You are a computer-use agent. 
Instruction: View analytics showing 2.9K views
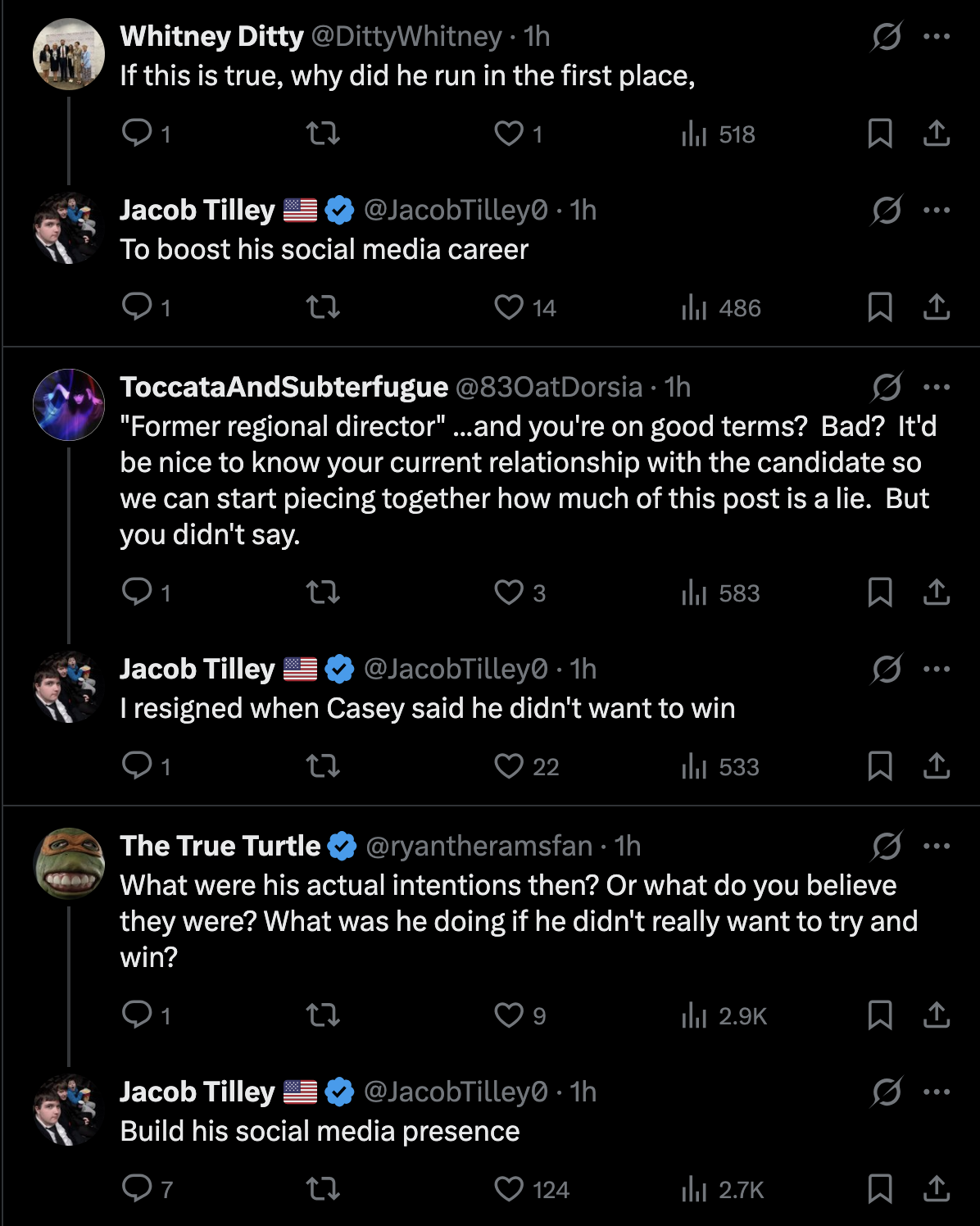pyautogui.click(x=724, y=1015)
